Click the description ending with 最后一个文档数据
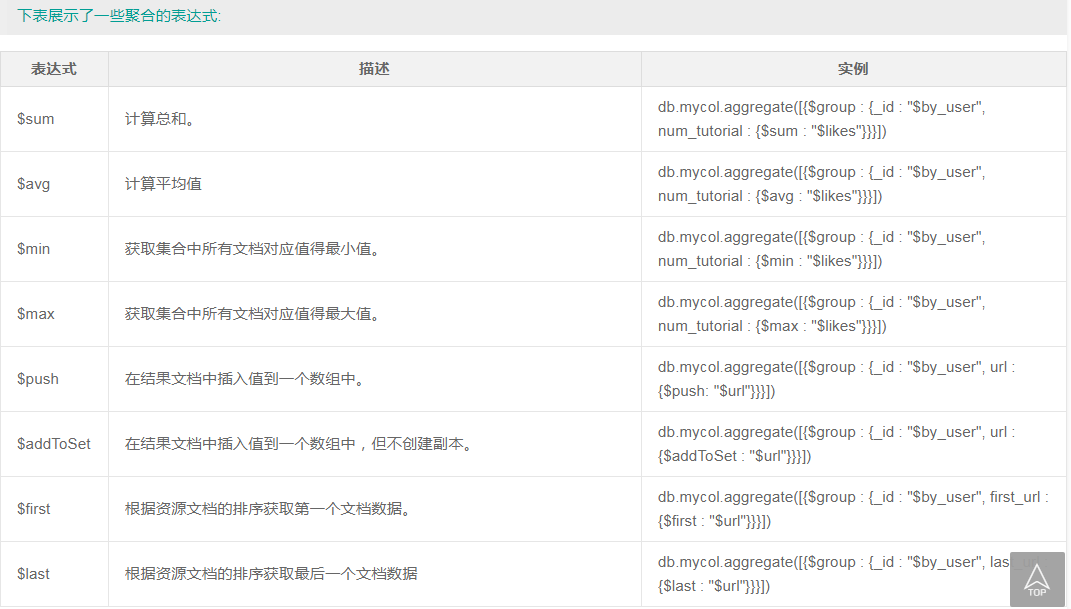Image resolution: width=1071 pixels, height=609 pixels. click(271, 573)
